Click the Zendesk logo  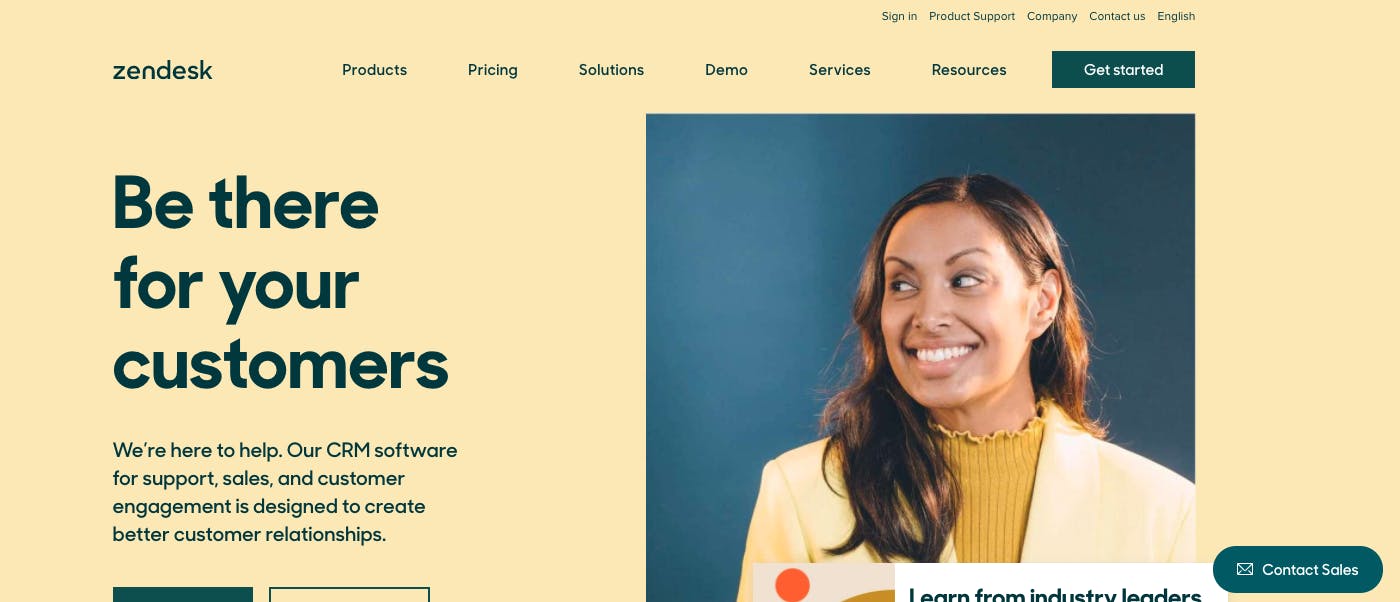tap(162, 70)
